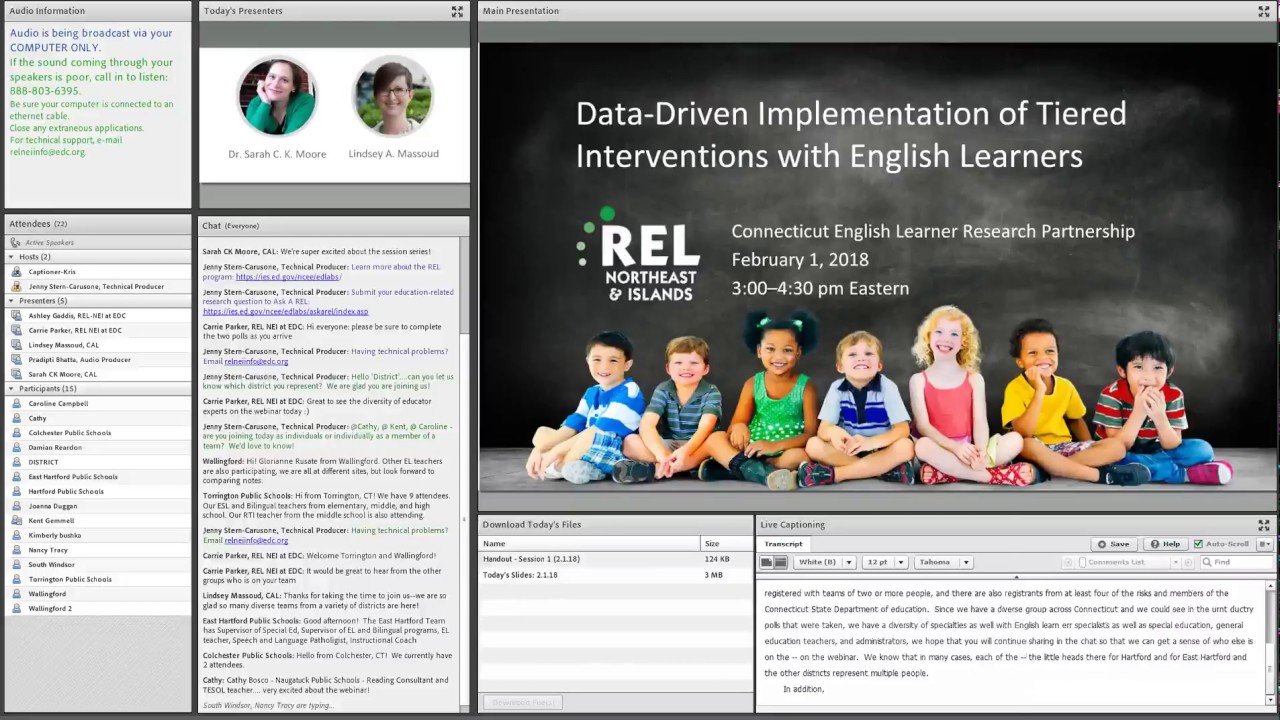Collapse the Presenters (5) group
The width and height of the screenshot is (1280, 720).
[x=11, y=301]
